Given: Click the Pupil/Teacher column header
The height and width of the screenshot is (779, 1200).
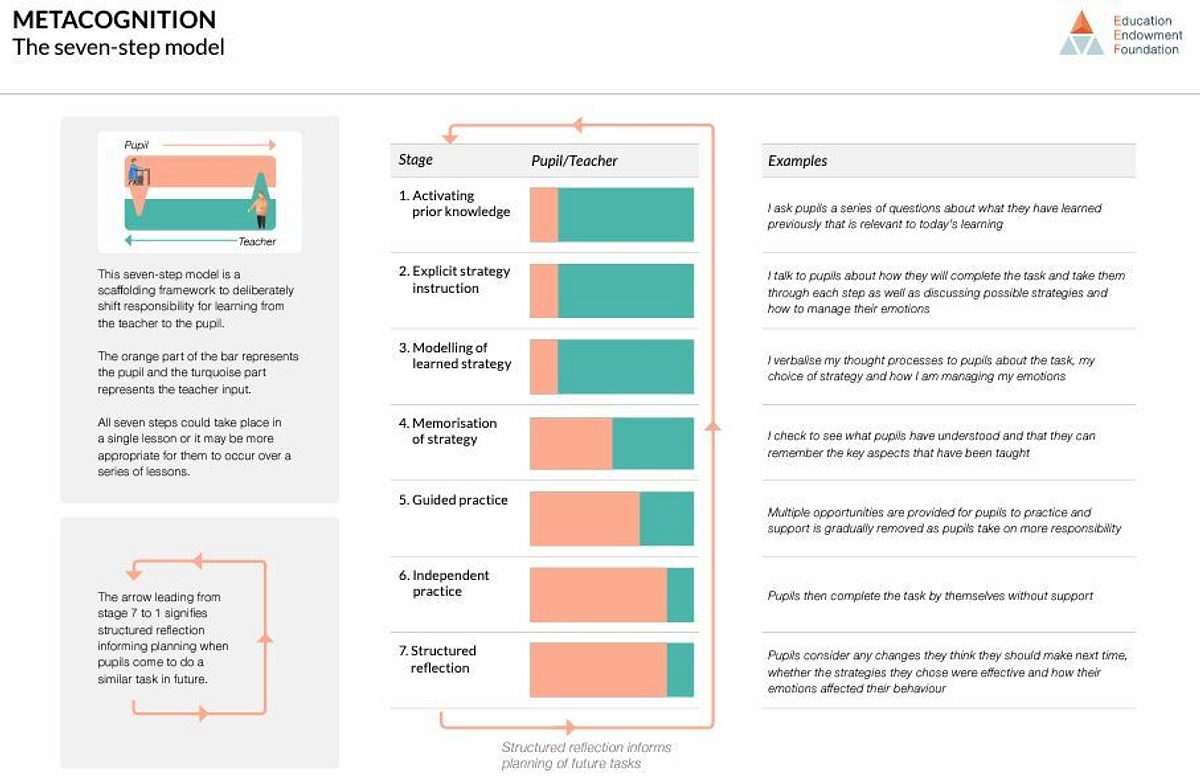Looking at the screenshot, I should [x=574, y=161].
